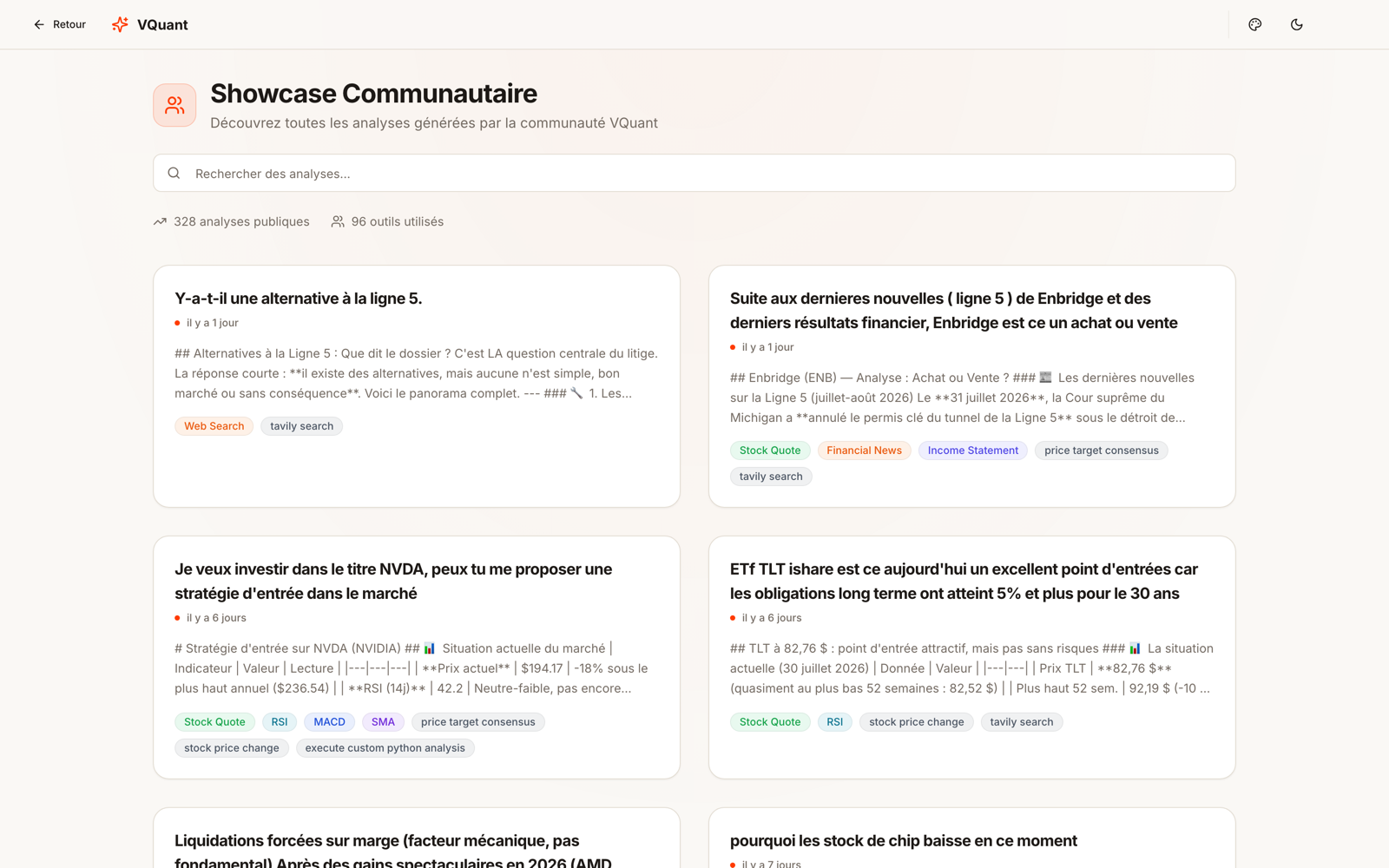Open the color theme palette icon
The image size is (1389, 868).
[x=1254, y=24]
